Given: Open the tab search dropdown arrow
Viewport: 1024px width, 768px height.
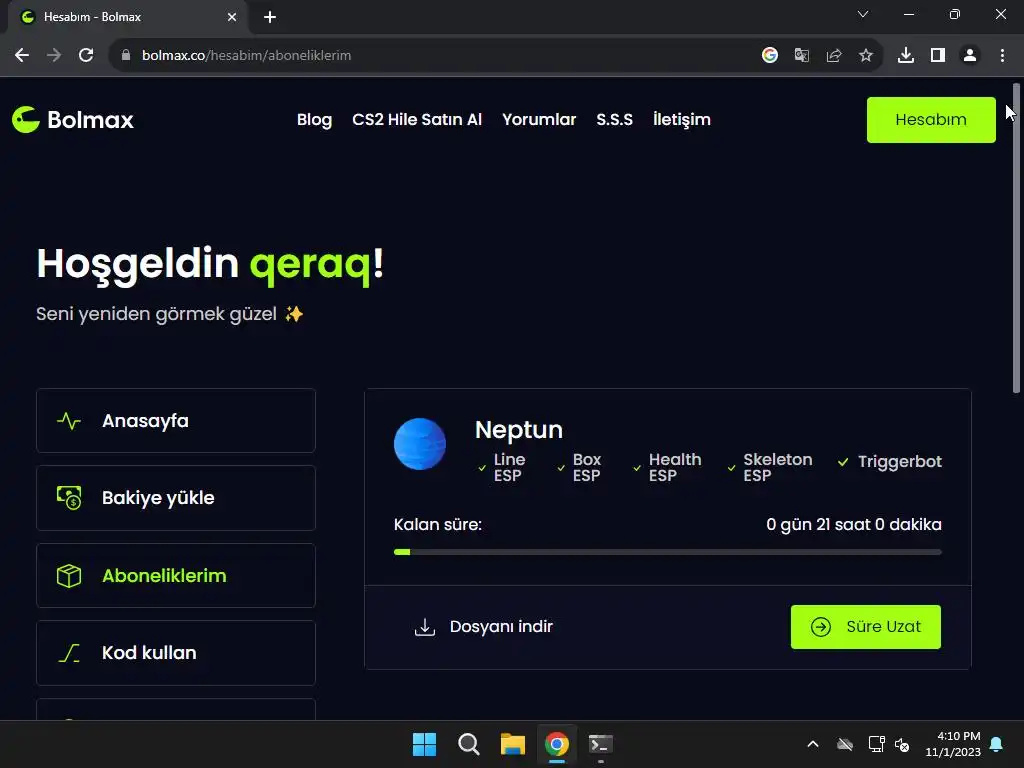Looking at the screenshot, I should 863,14.
